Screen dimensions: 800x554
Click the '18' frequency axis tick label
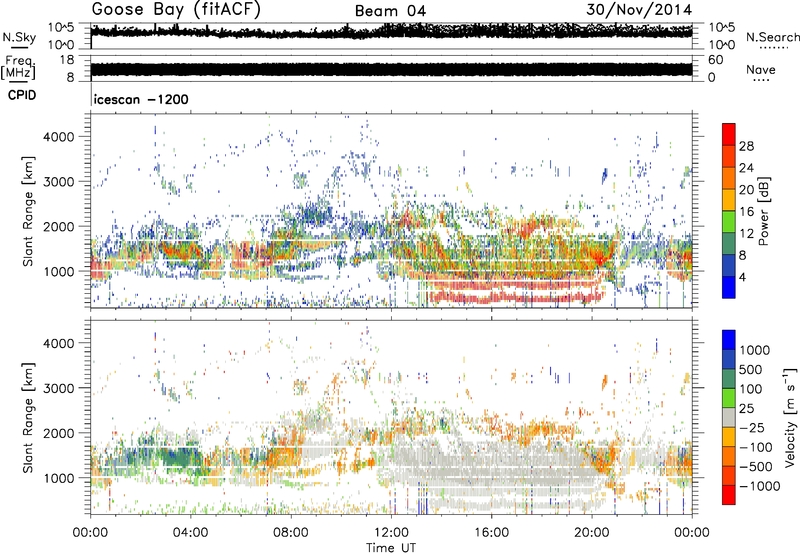click(x=67, y=60)
